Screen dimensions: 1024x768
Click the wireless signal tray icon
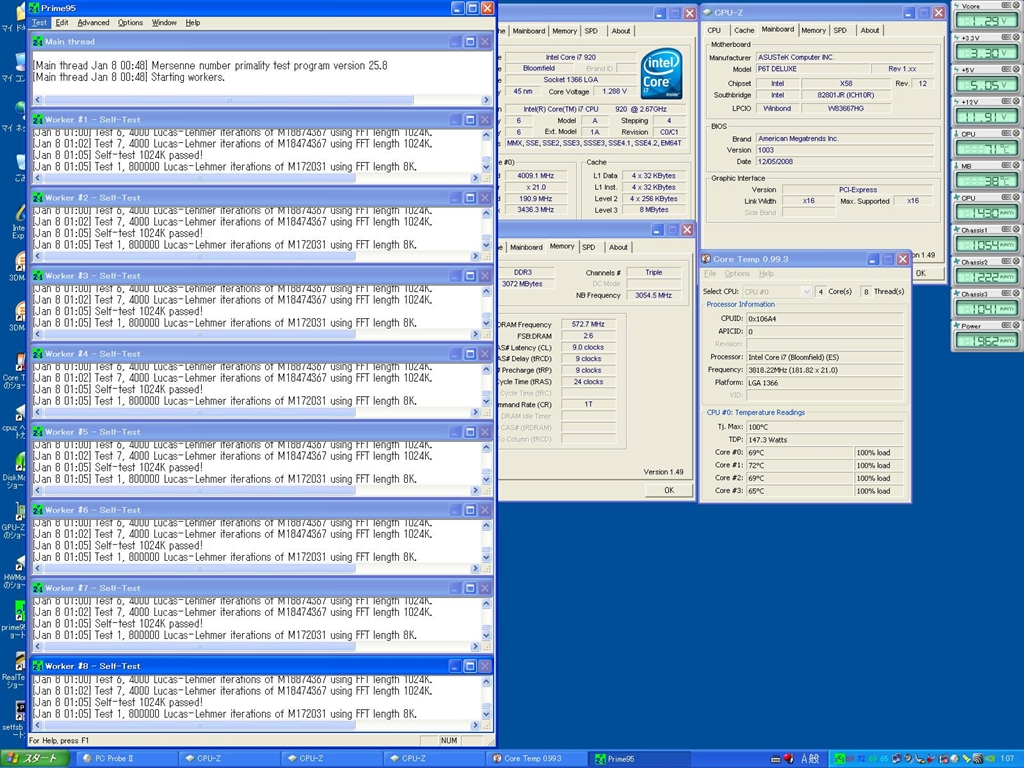coord(978,759)
